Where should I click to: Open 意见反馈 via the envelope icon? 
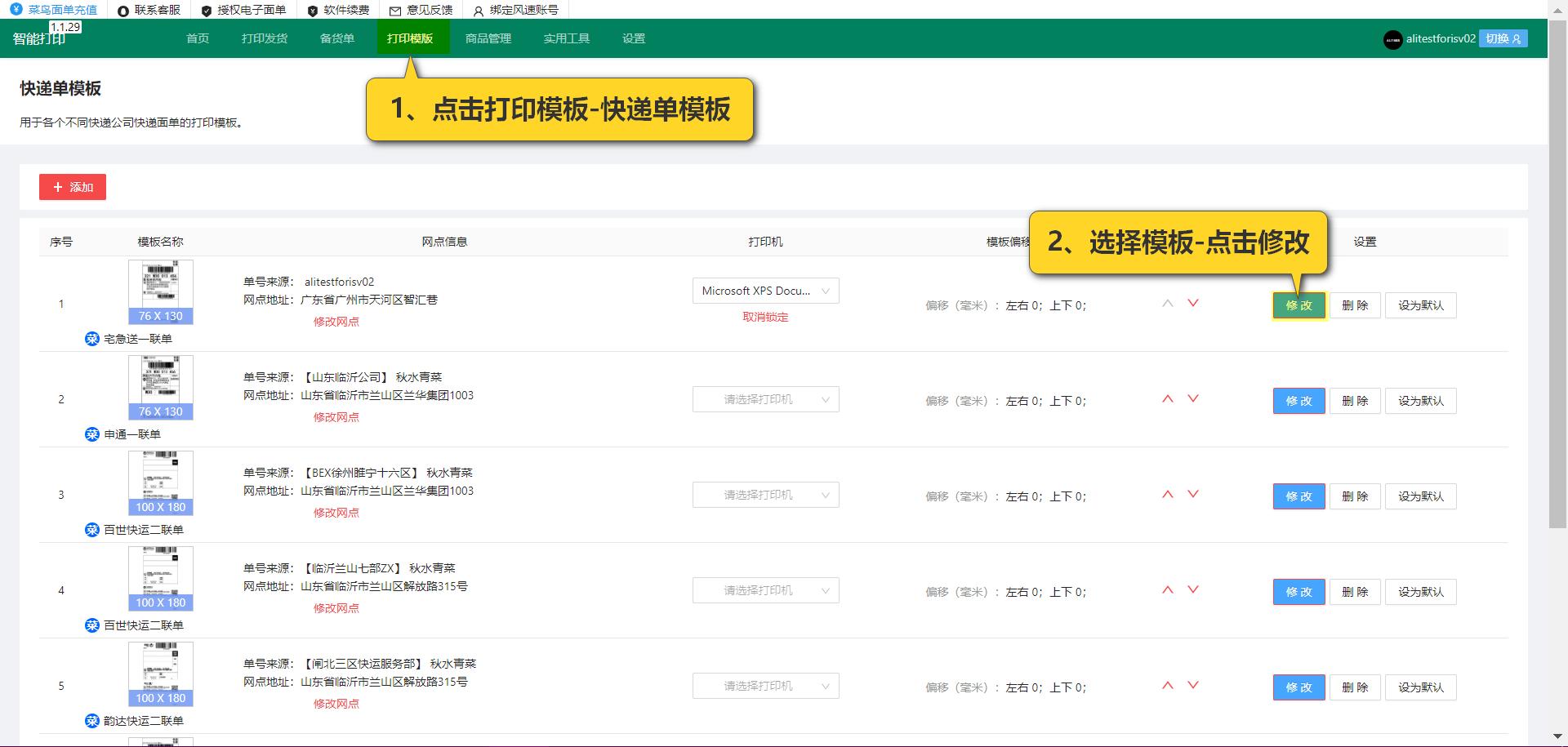pyautogui.click(x=395, y=11)
